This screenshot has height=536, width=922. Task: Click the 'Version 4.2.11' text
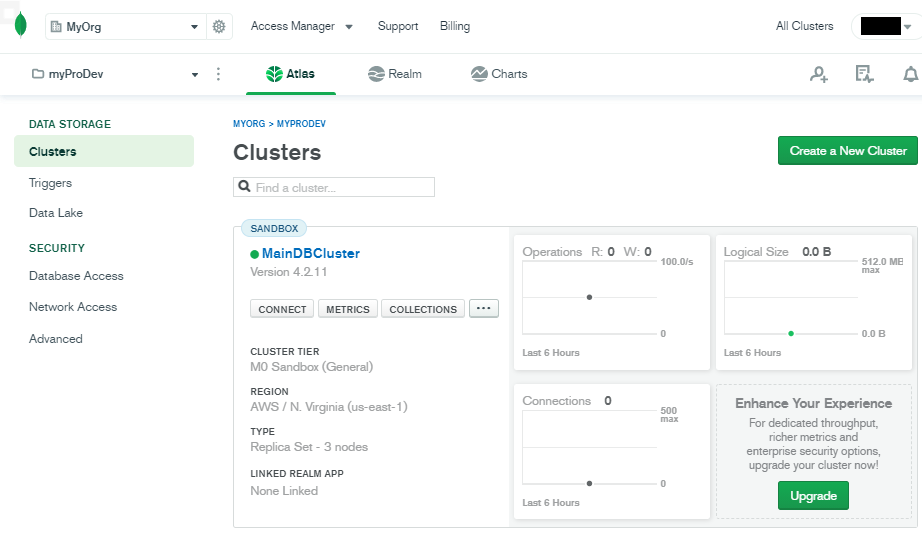(289, 272)
